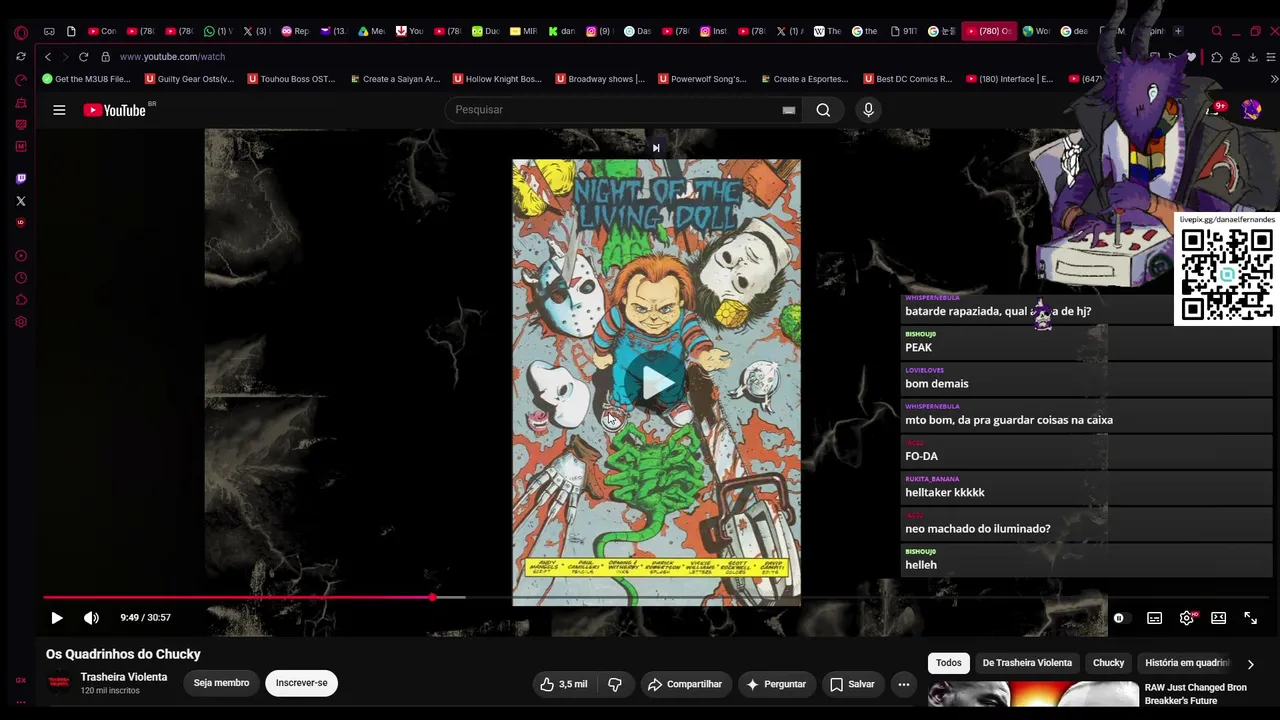The height and width of the screenshot is (720, 1280).
Task: Open the account avatar menu
Action: 1251,110
